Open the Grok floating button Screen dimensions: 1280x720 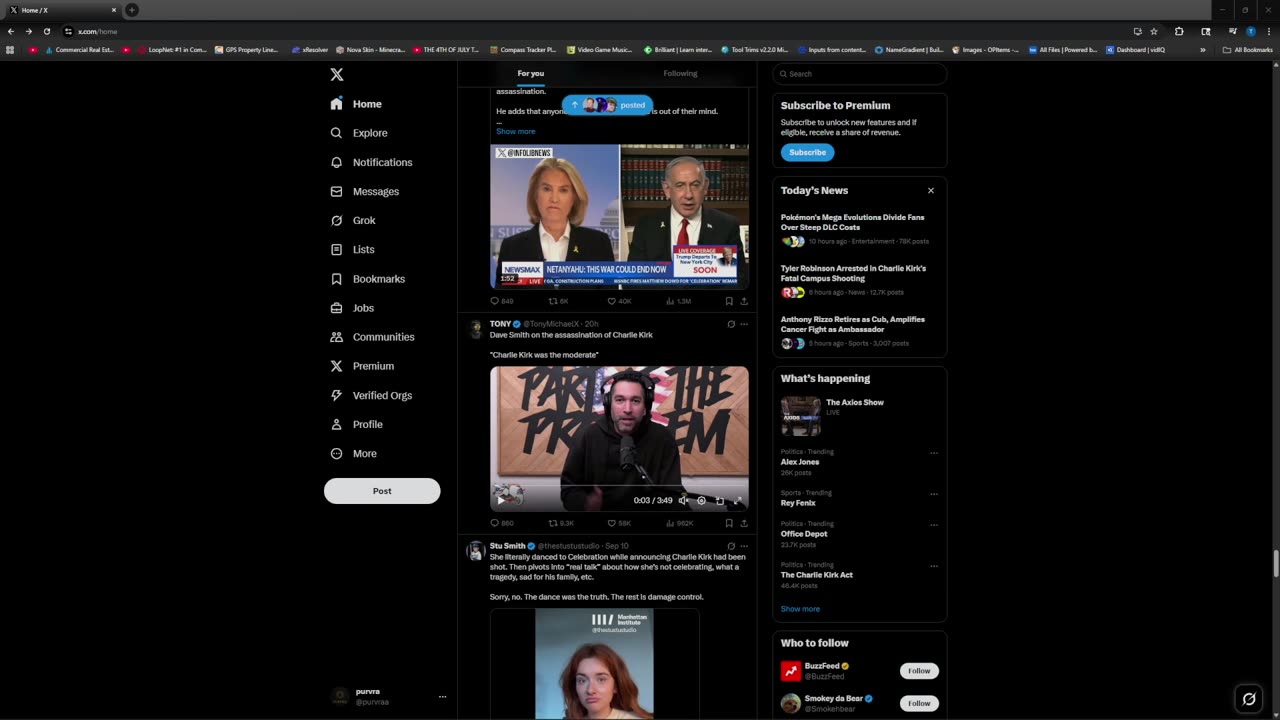pos(1248,699)
